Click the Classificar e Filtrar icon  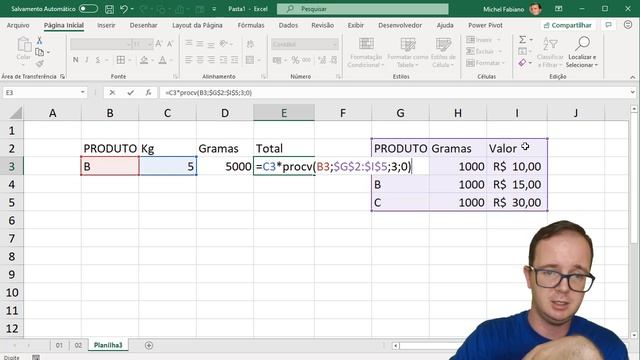[550, 44]
